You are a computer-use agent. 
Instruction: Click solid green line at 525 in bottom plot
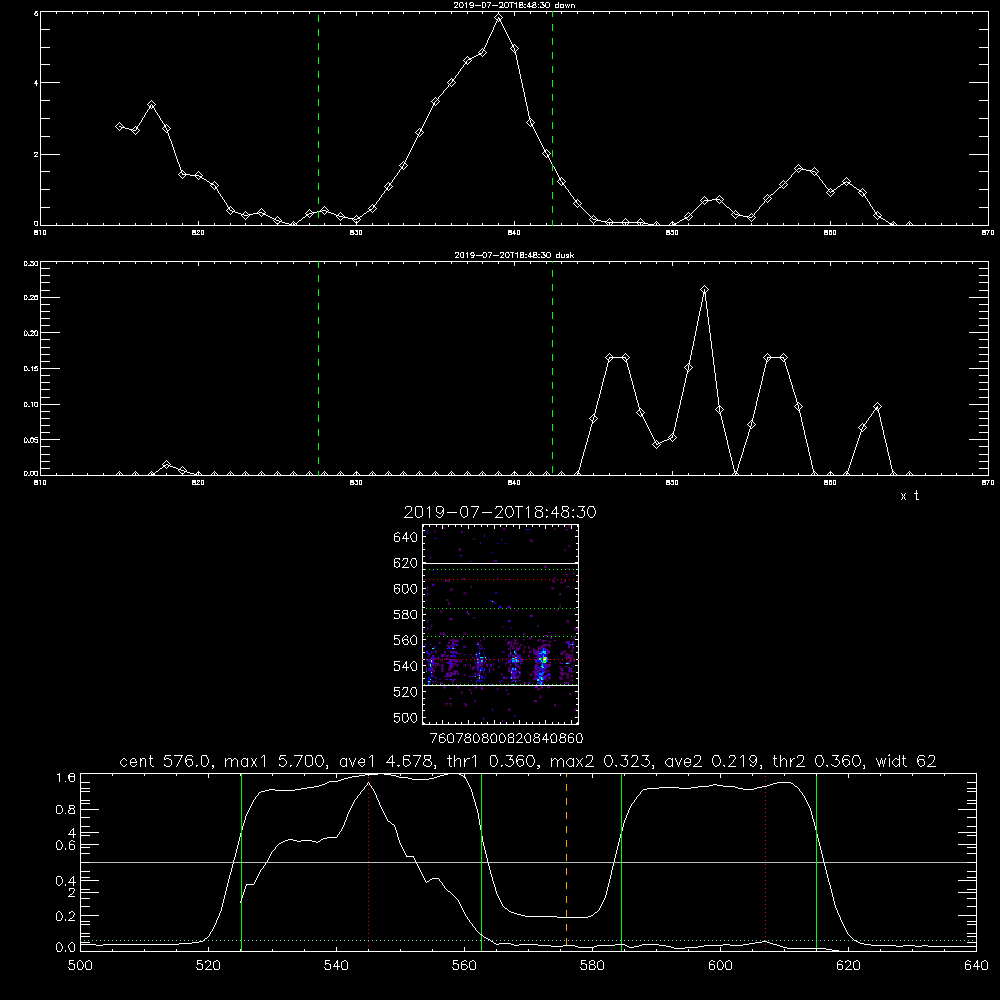[241, 862]
